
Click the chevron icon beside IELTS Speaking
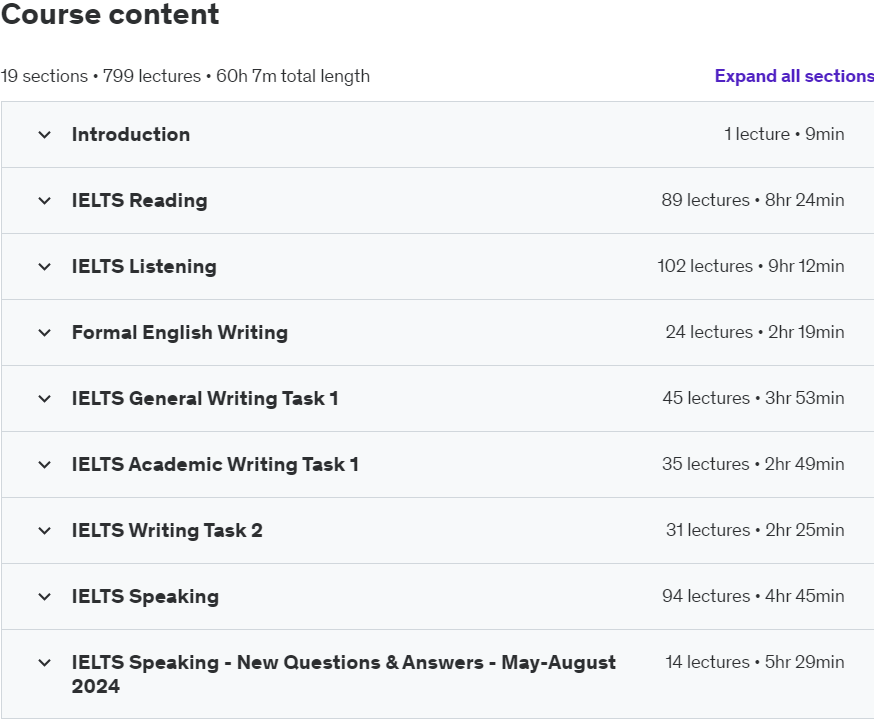pyautogui.click(x=44, y=597)
